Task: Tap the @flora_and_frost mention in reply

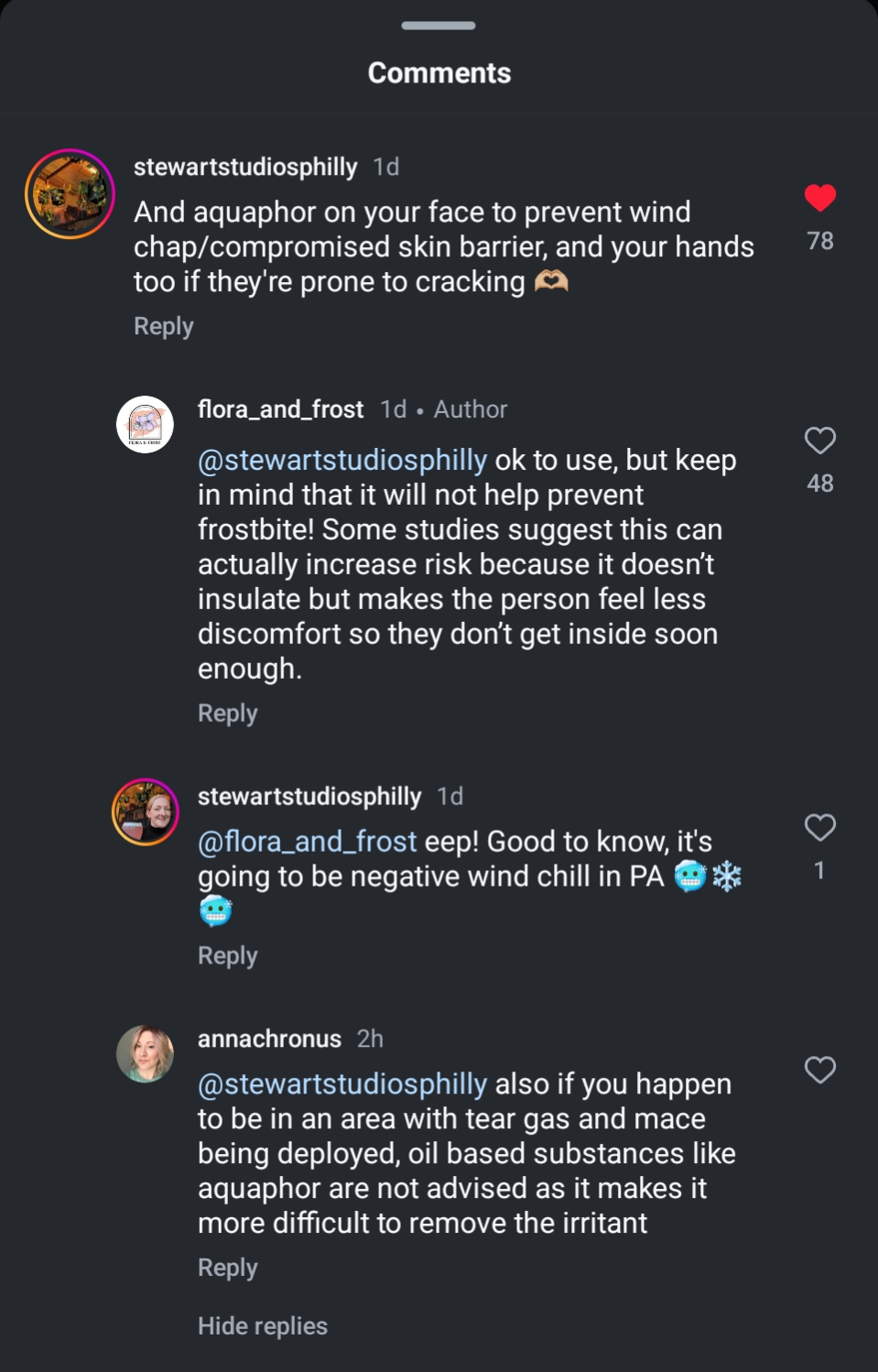Action: click(x=307, y=841)
